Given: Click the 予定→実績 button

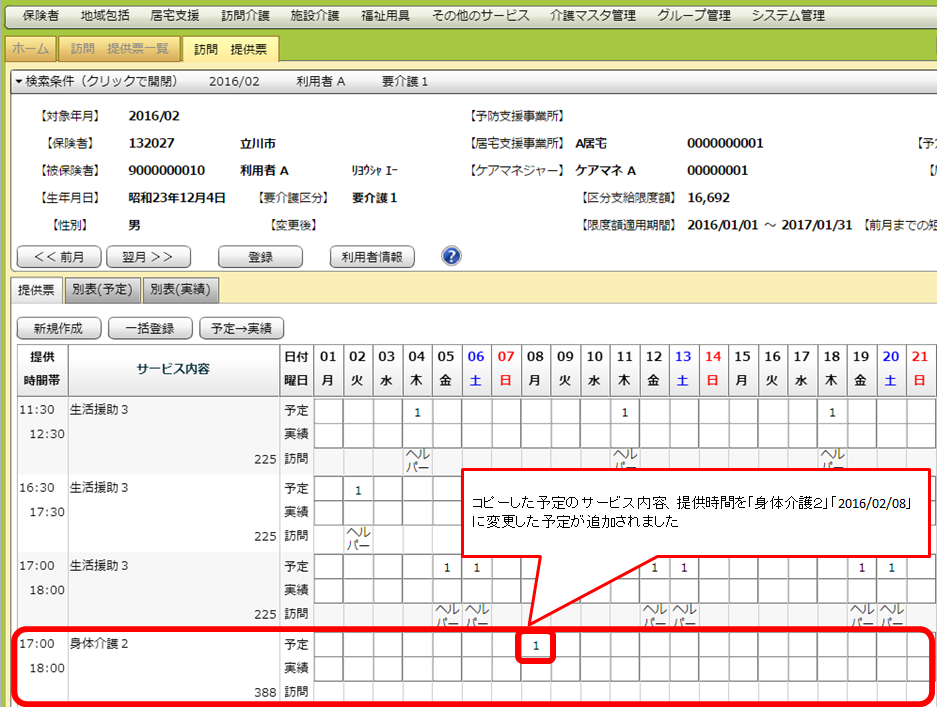Looking at the screenshot, I should [242, 328].
